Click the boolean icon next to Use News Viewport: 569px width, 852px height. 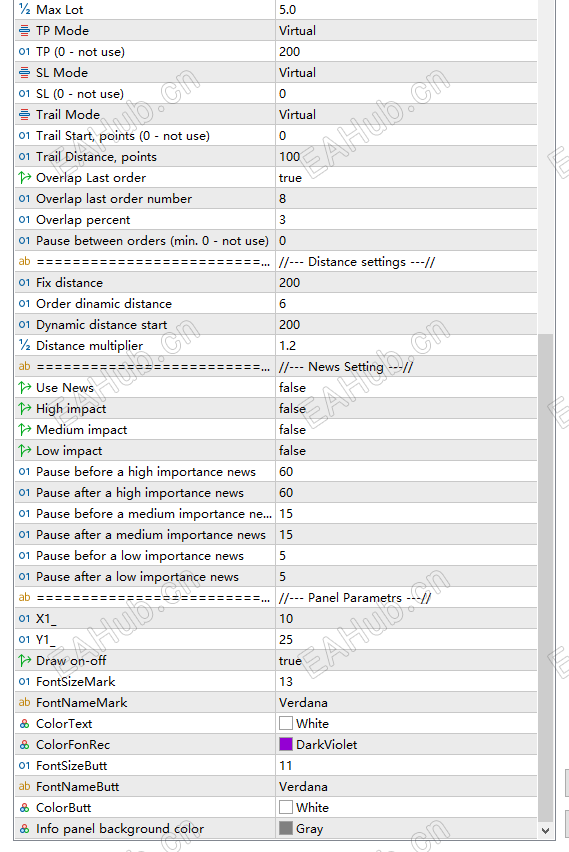click(x=24, y=388)
